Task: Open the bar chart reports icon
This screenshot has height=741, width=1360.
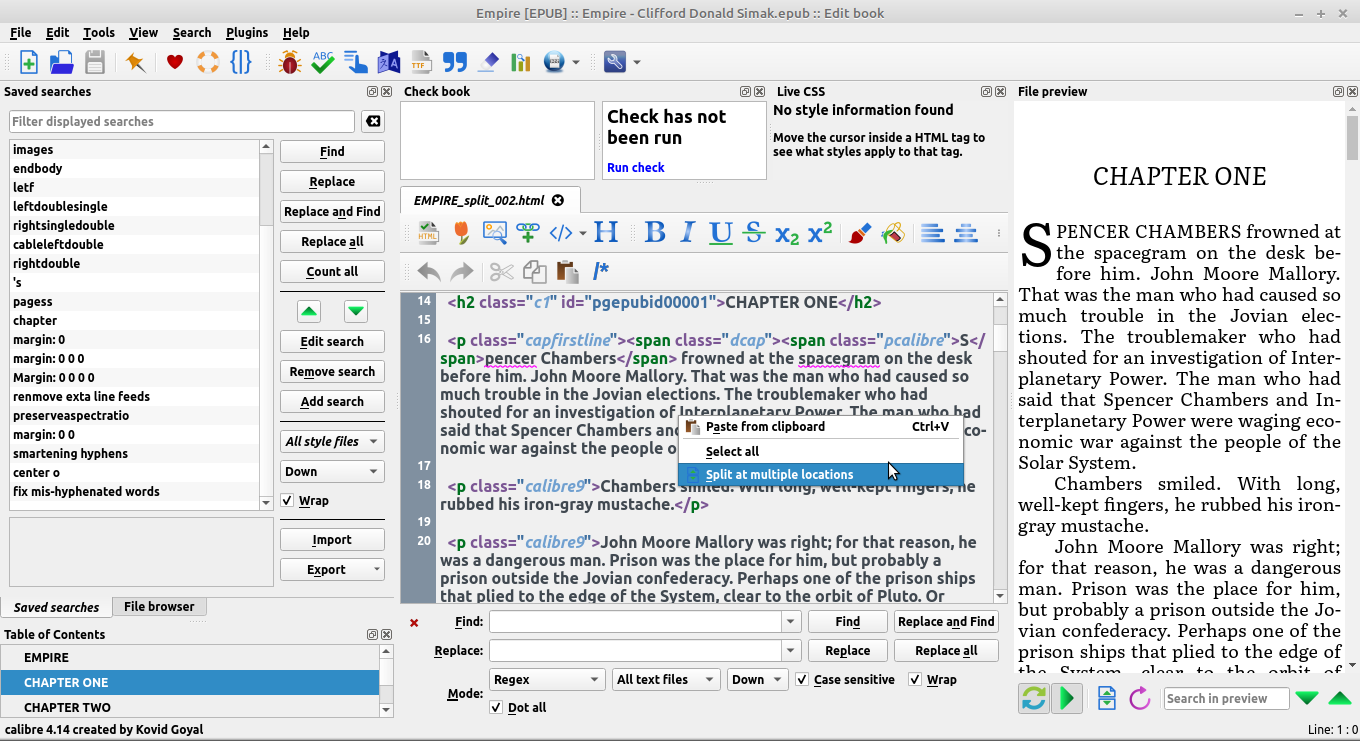Action: tap(520, 62)
